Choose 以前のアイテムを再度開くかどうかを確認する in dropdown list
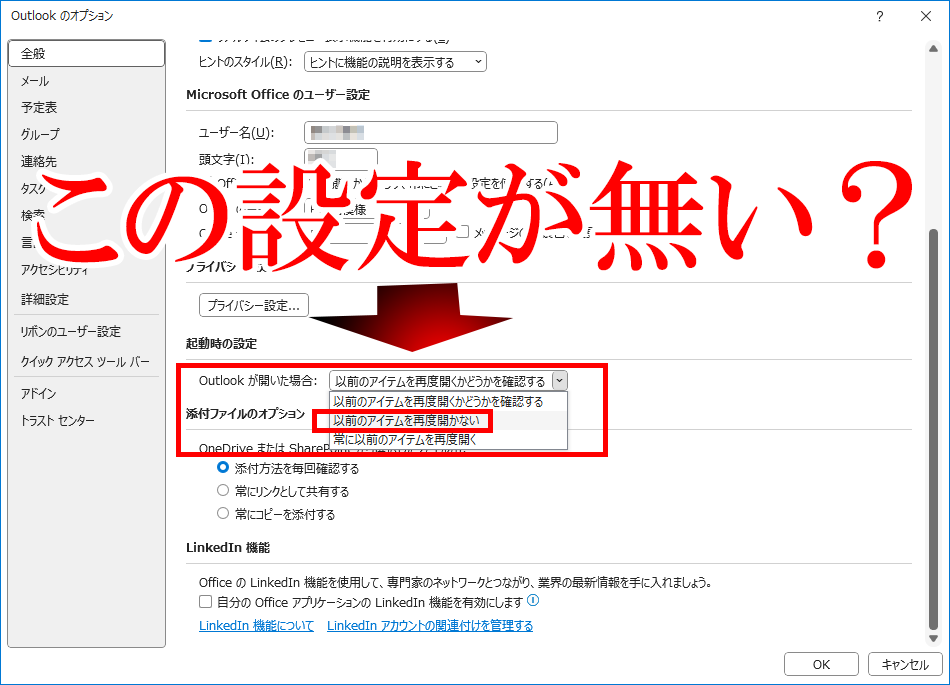Screen dimensions: 950x685 (448, 402)
